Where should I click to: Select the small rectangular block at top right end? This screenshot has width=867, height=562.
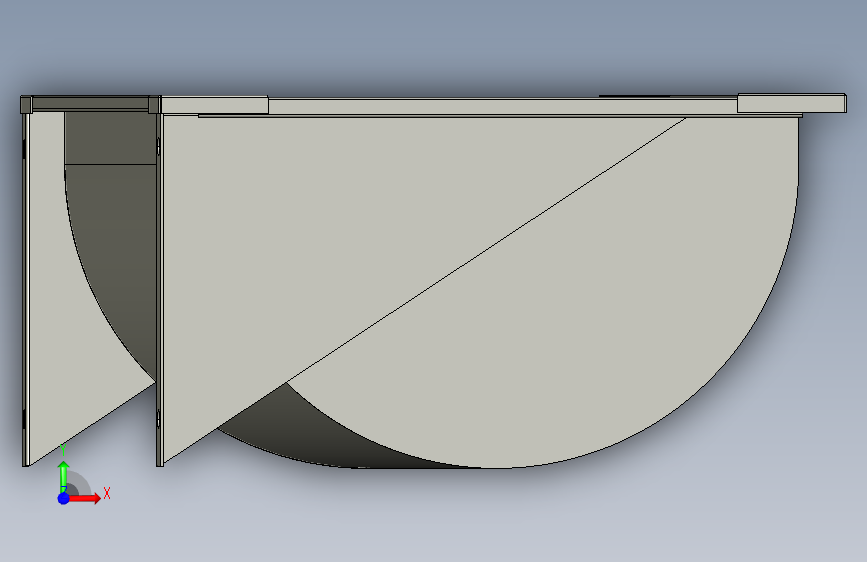791,103
